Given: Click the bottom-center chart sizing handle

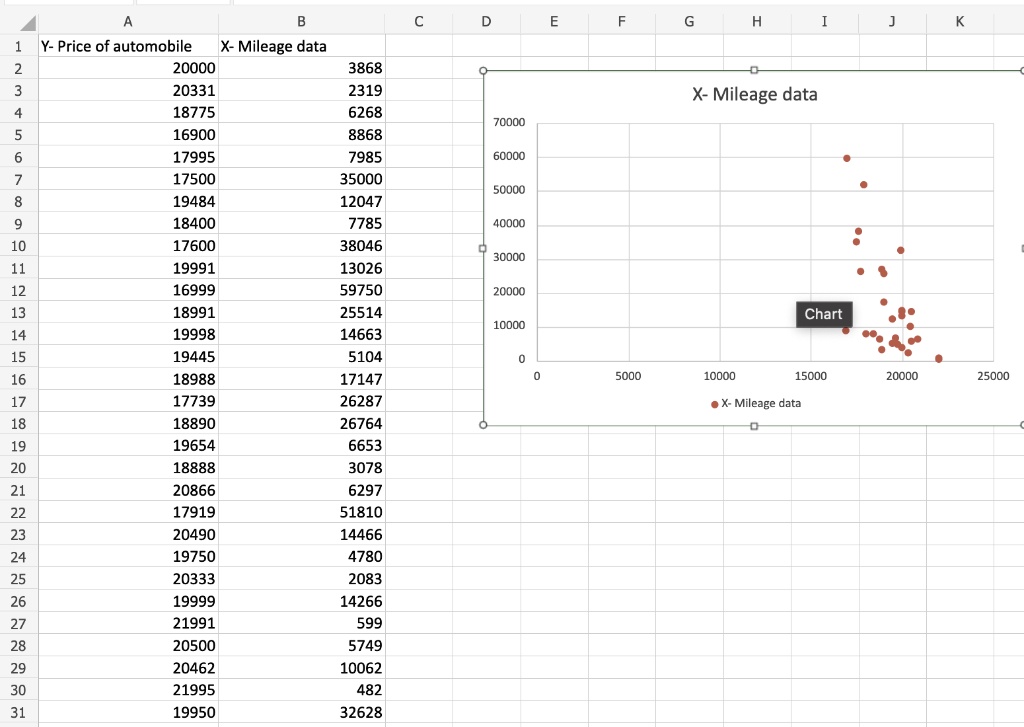Looking at the screenshot, I should click(x=754, y=424).
